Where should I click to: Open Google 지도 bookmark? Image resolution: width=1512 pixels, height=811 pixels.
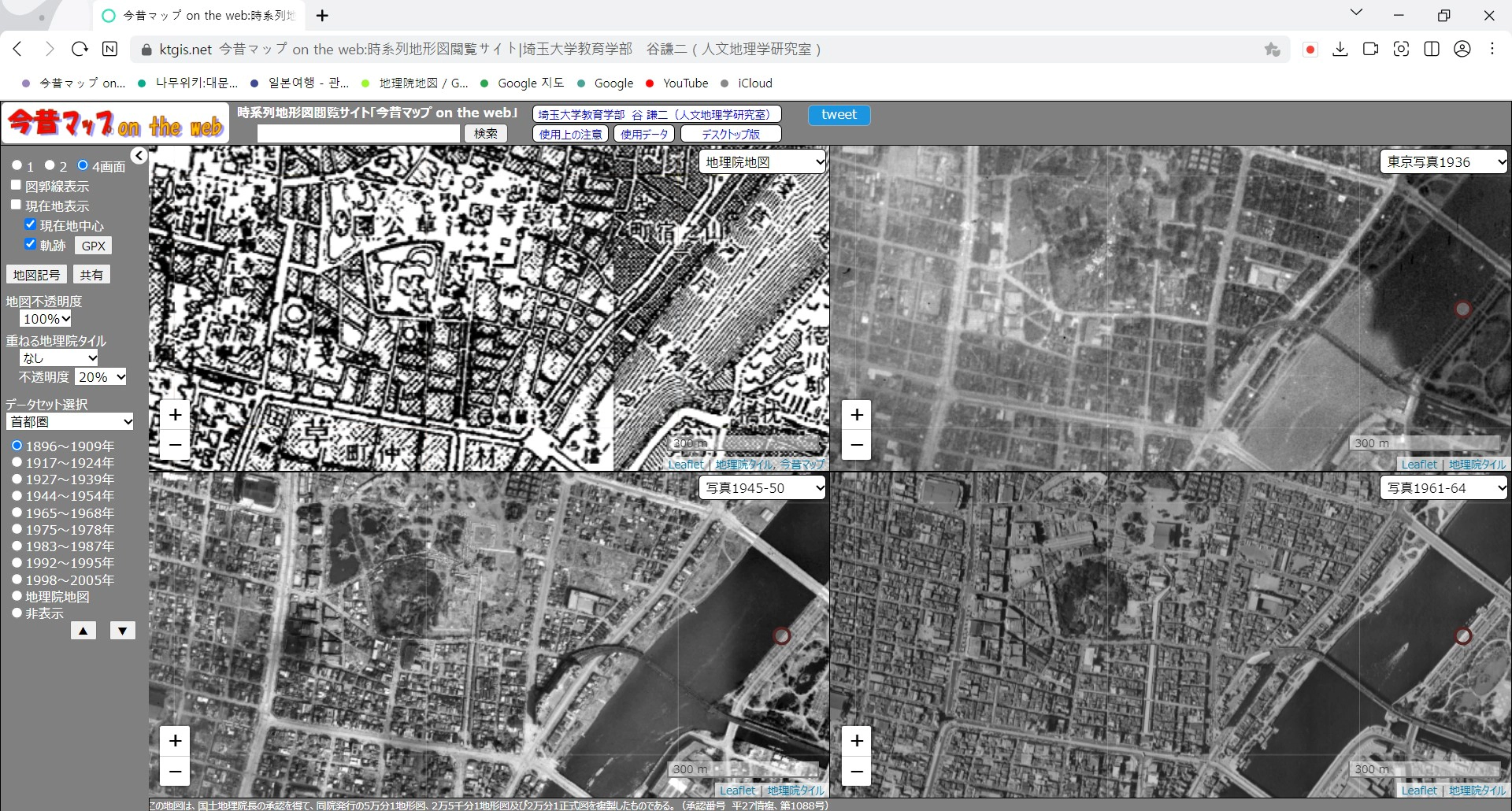click(x=523, y=83)
